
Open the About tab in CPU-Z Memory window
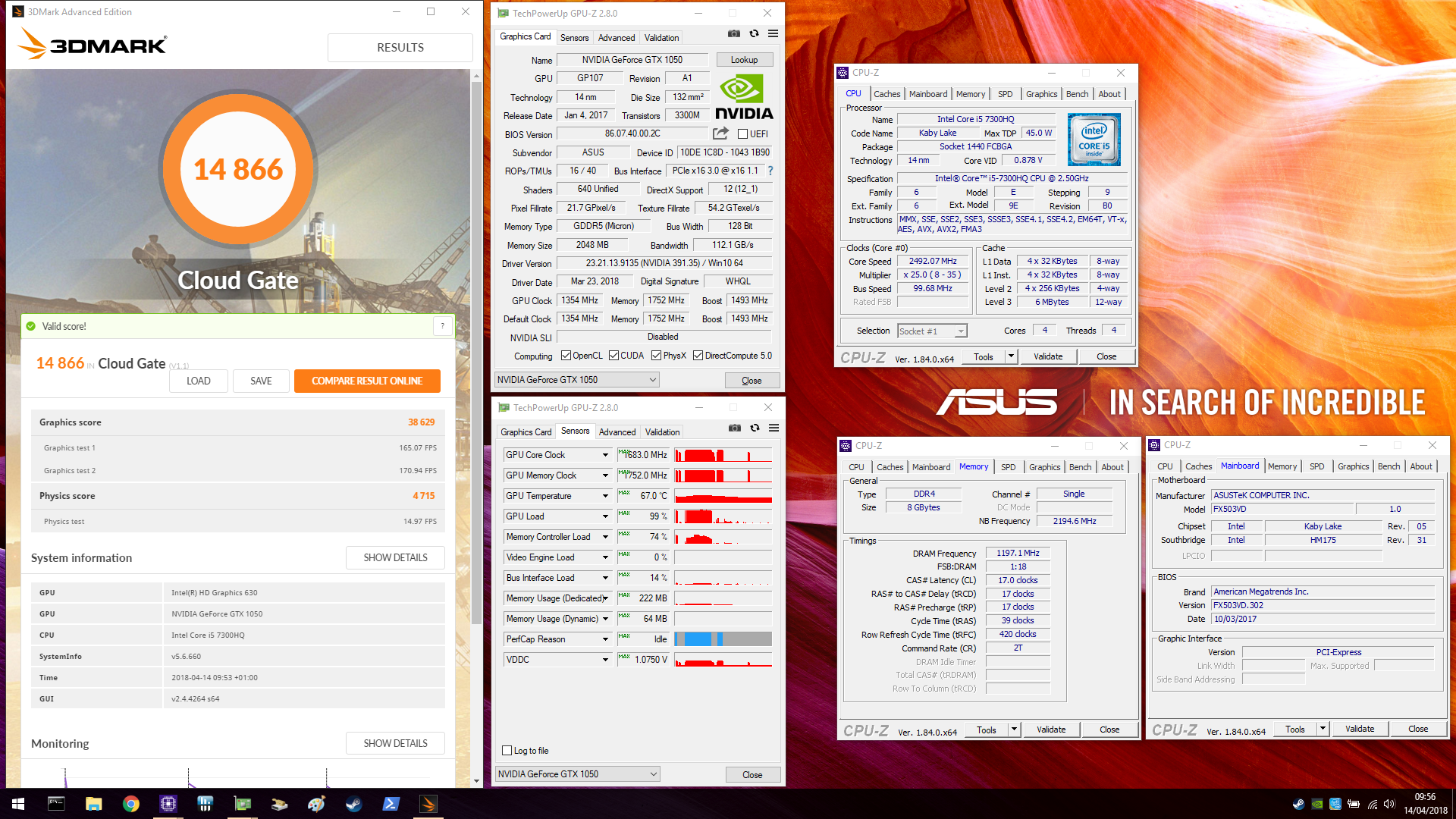tap(1112, 467)
